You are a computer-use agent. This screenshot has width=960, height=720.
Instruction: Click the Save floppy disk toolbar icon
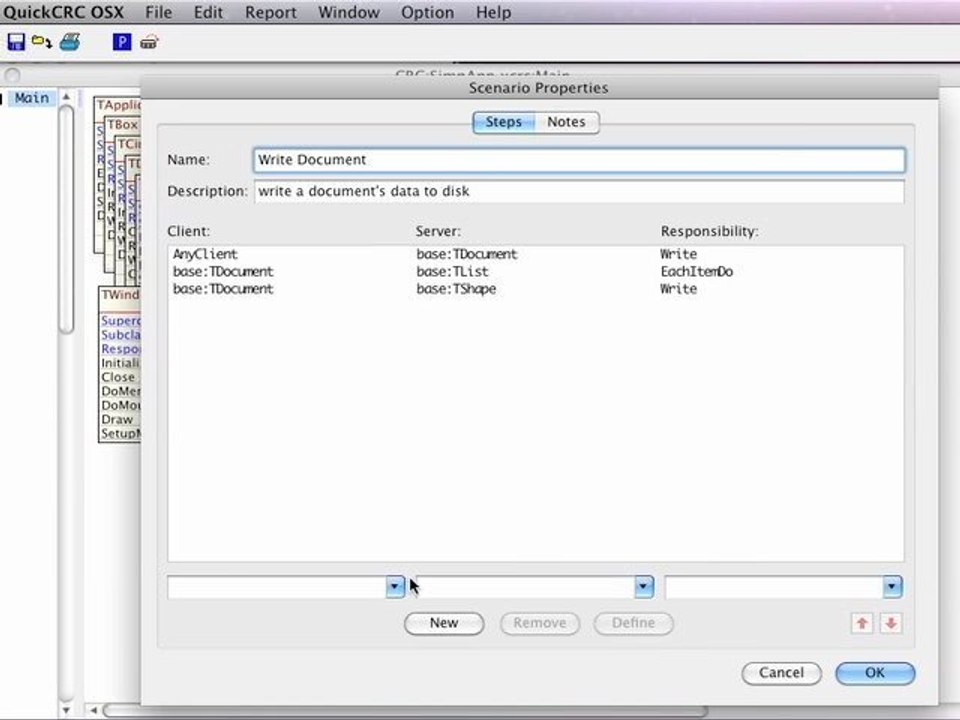16,42
